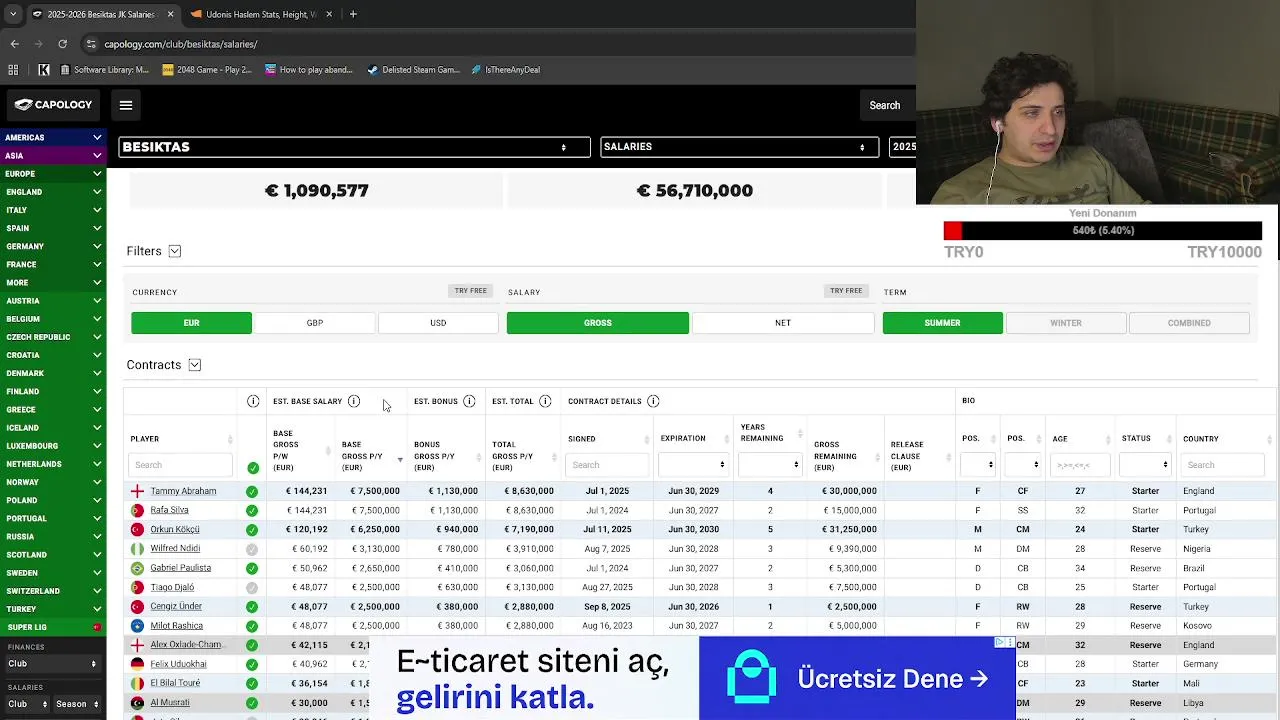Open a new browser tab
The image size is (1280, 720).
(x=353, y=14)
